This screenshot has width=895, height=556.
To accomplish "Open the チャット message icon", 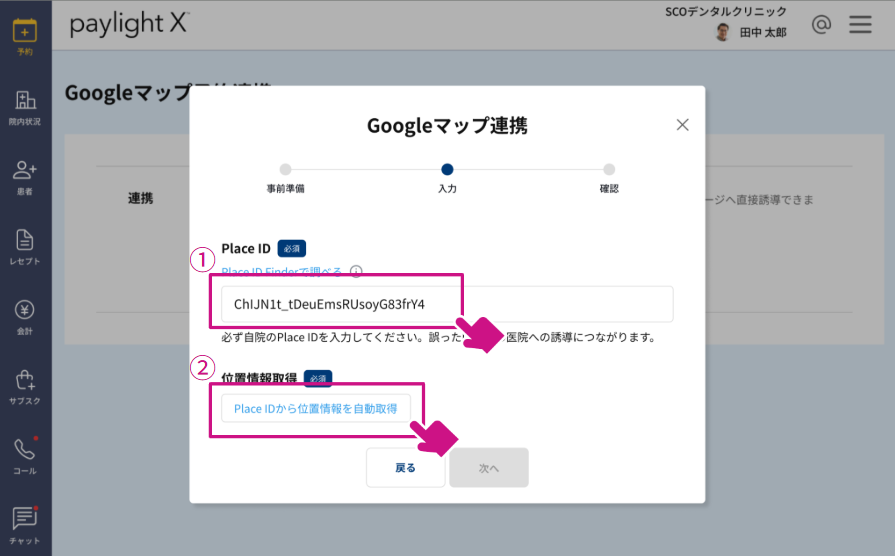I will tap(25, 519).
